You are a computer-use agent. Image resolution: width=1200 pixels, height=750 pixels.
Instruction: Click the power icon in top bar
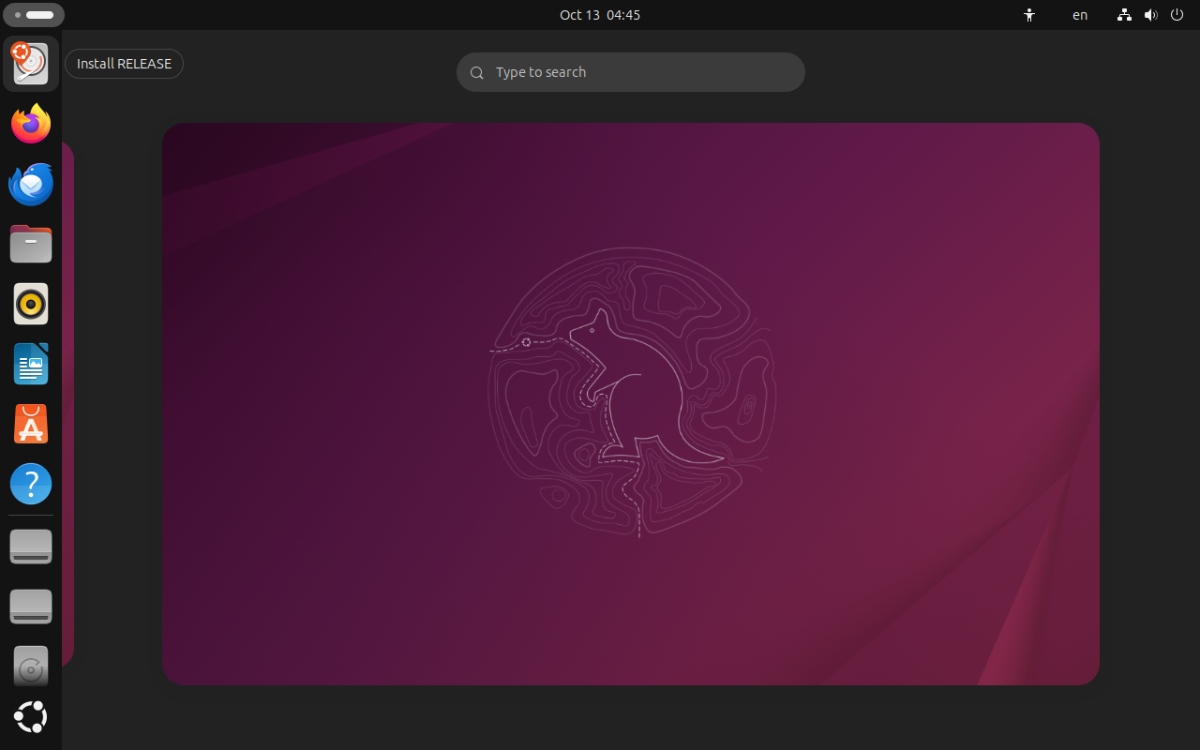1176,15
